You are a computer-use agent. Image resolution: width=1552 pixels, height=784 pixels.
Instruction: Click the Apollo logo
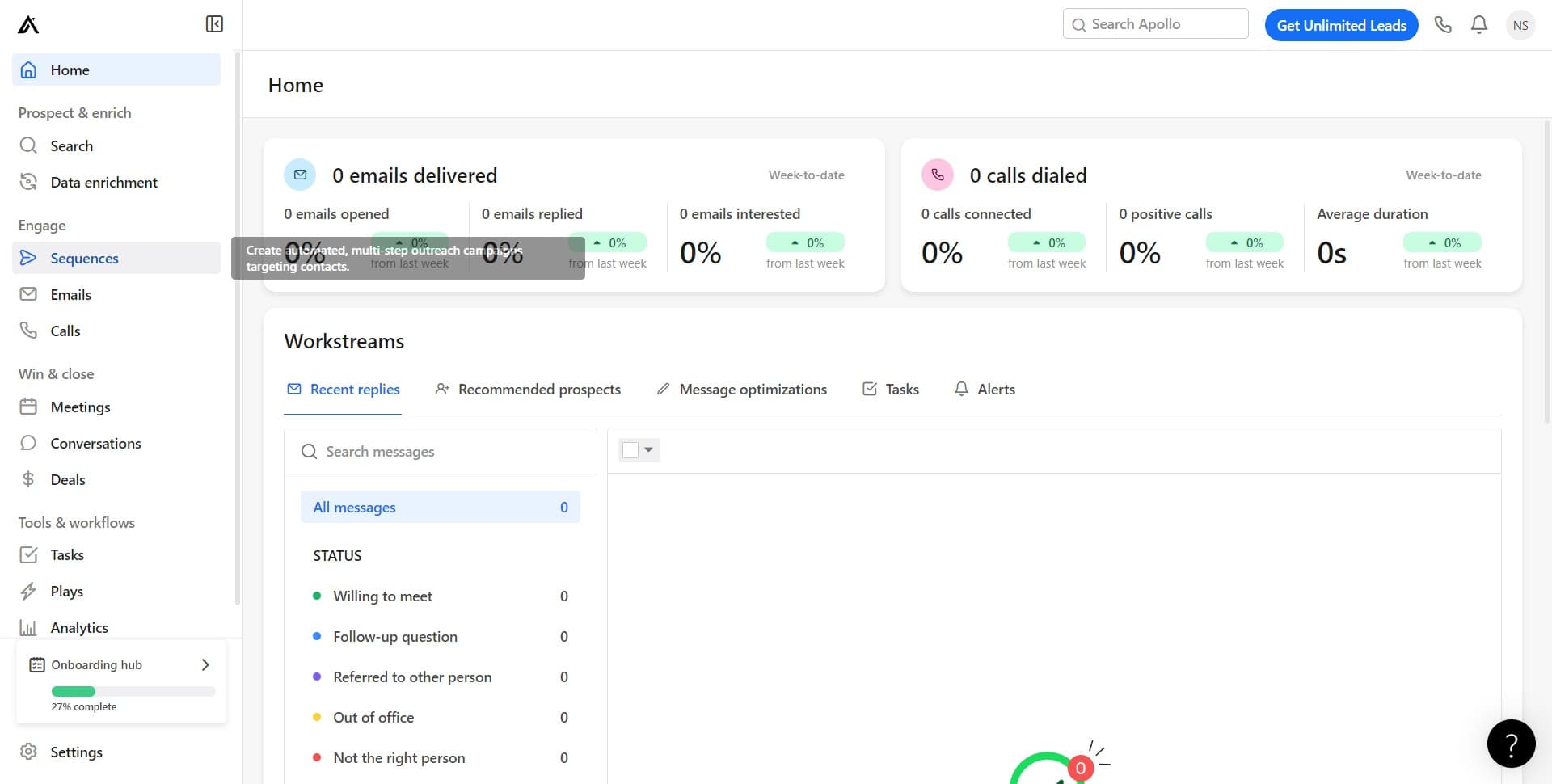[x=28, y=25]
